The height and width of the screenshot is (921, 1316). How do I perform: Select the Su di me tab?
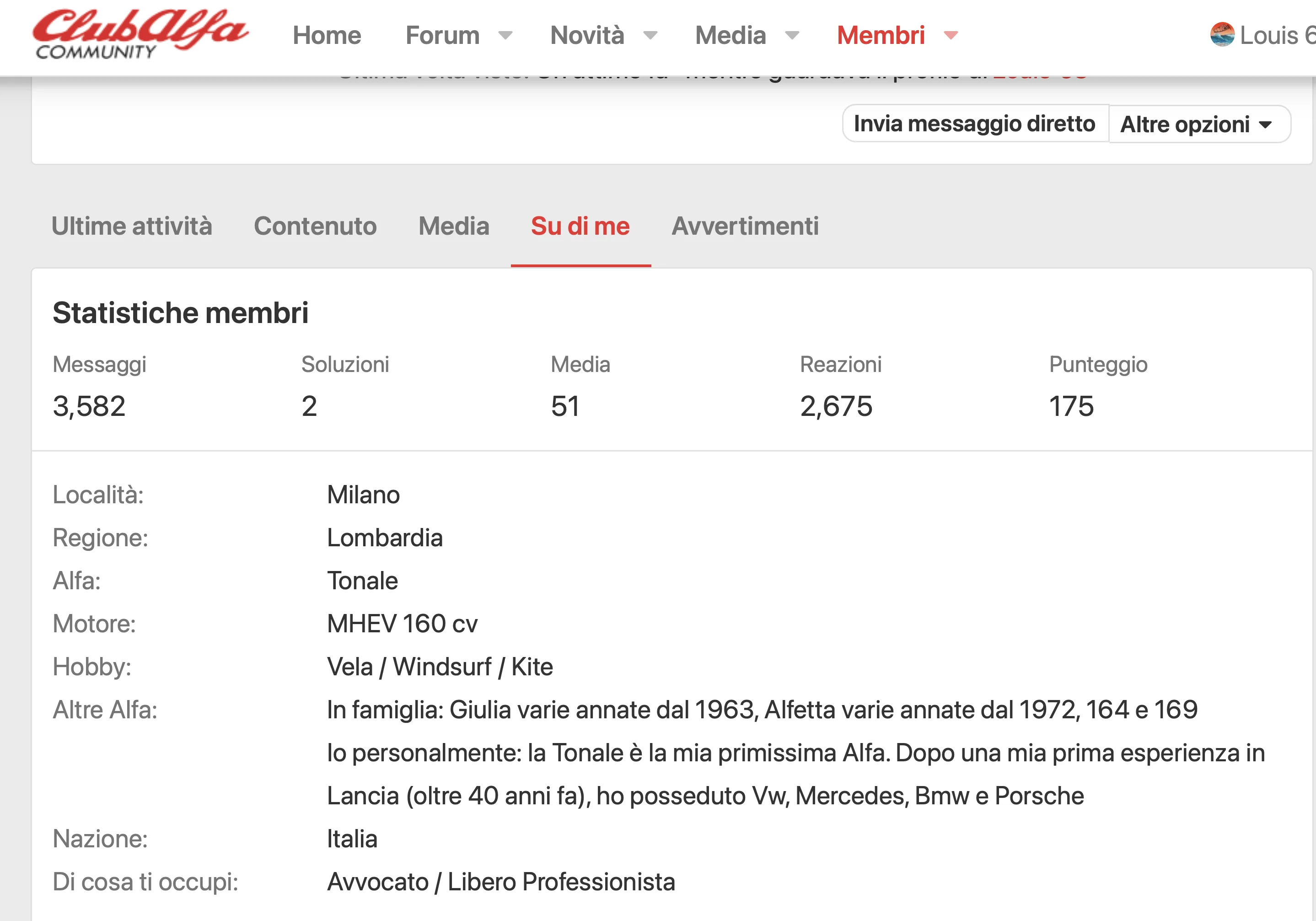(580, 226)
